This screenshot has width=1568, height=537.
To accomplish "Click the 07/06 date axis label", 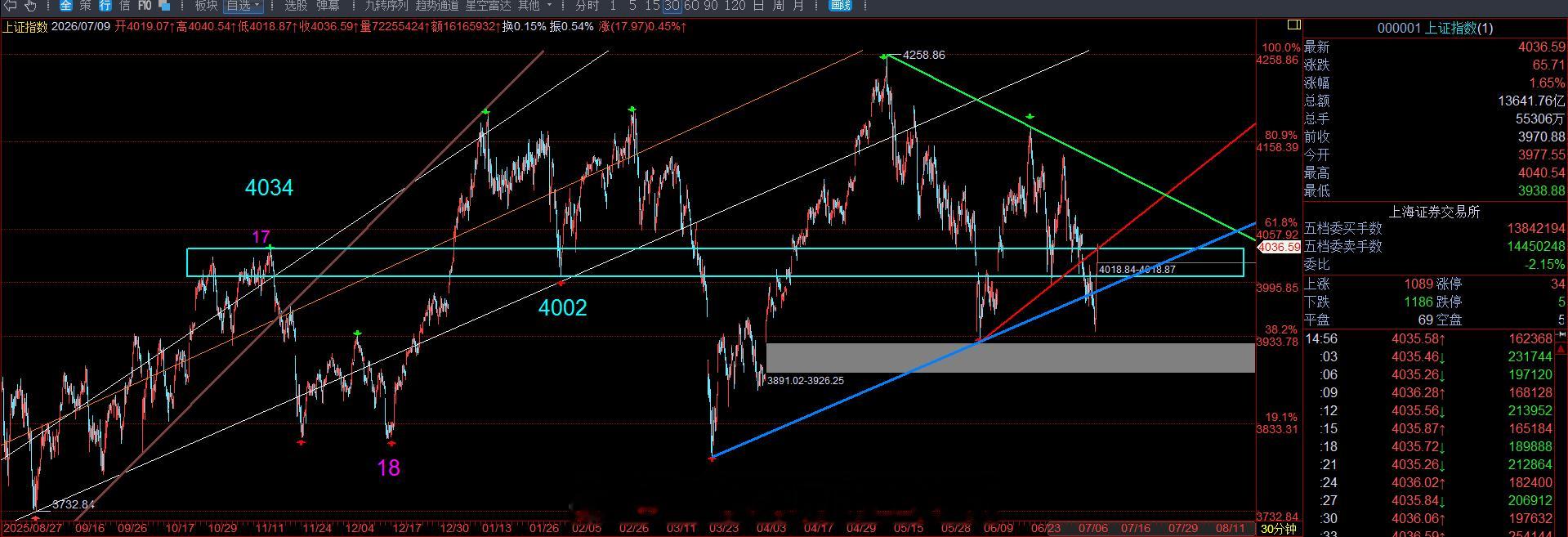I will (x=1092, y=529).
